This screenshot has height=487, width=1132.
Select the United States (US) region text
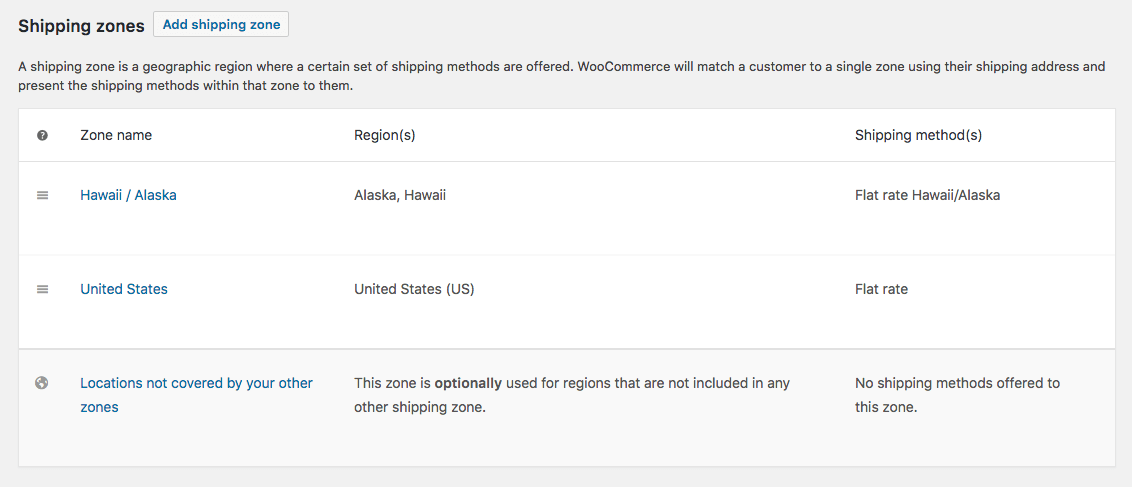click(414, 289)
